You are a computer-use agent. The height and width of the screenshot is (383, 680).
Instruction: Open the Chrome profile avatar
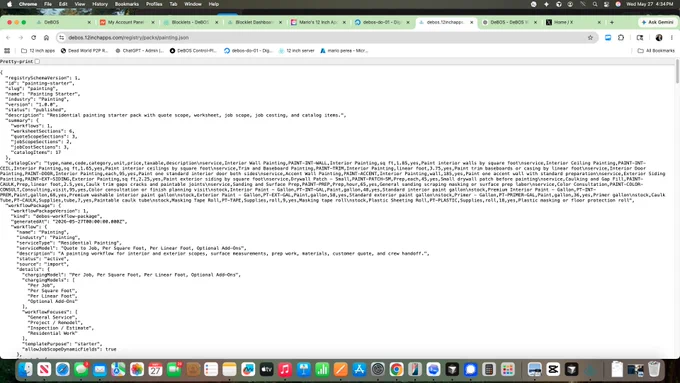[659, 38]
